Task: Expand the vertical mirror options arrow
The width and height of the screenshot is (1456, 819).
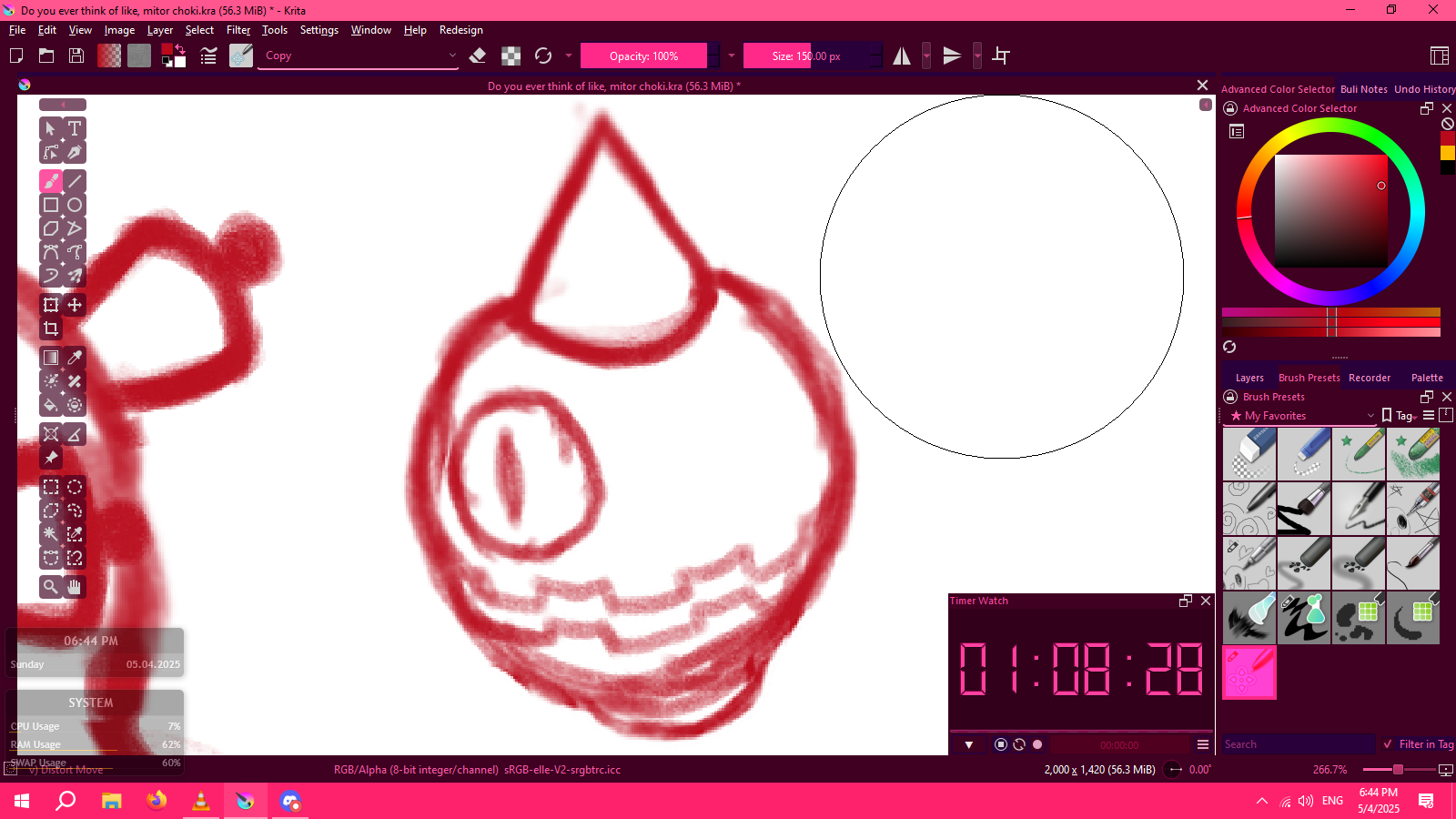Action: [977, 56]
